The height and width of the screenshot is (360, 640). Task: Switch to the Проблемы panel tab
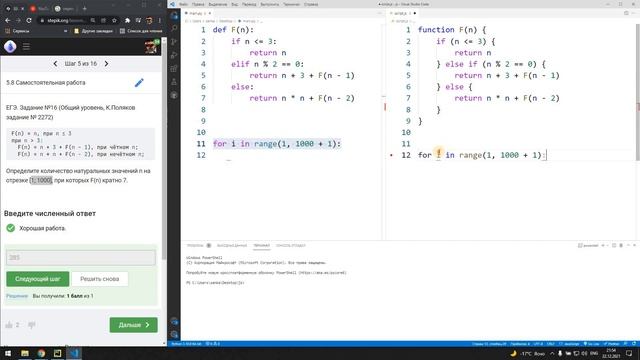[x=195, y=245]
